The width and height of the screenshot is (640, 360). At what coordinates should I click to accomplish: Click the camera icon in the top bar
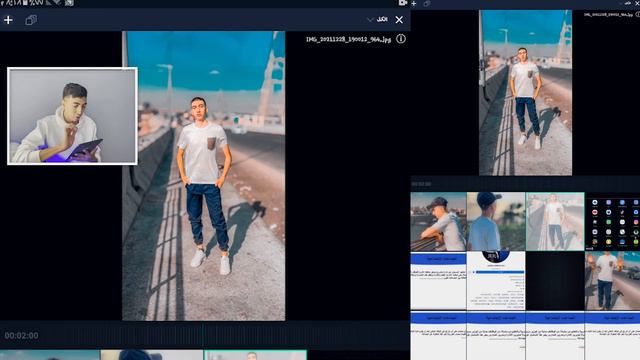point(403,3)
